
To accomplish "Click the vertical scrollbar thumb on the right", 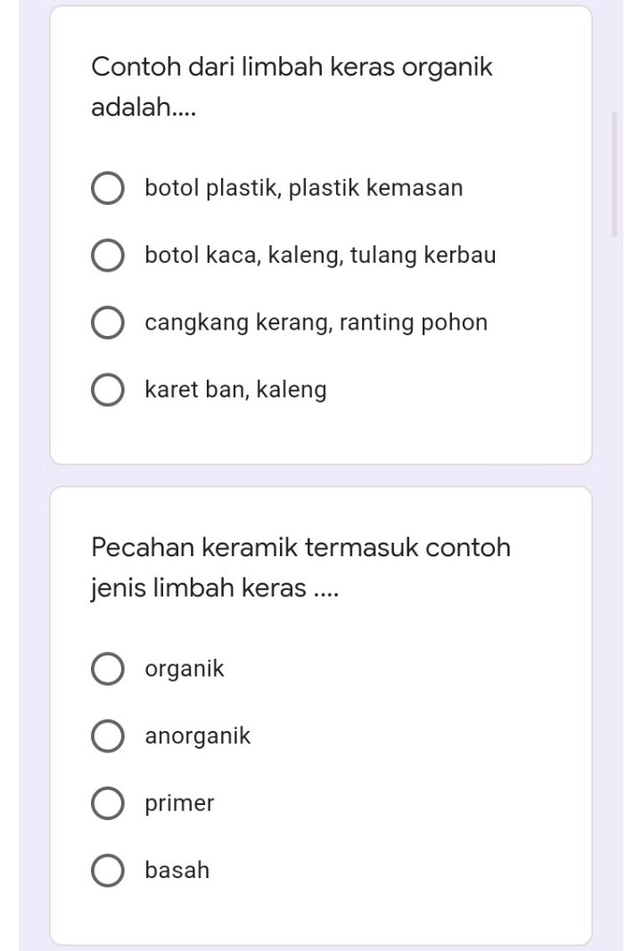I will coord(615,175).
